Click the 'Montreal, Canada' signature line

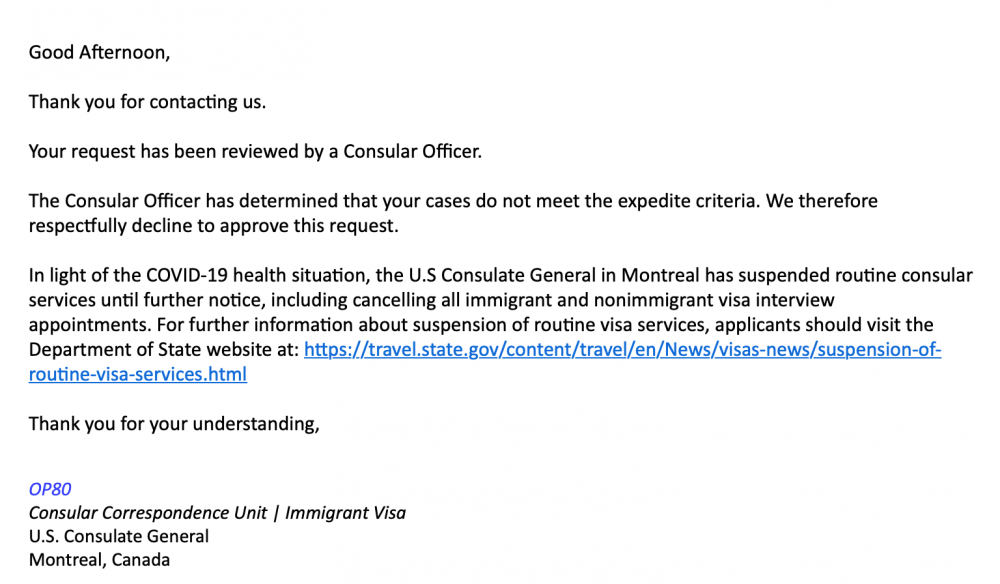point(99,560)
